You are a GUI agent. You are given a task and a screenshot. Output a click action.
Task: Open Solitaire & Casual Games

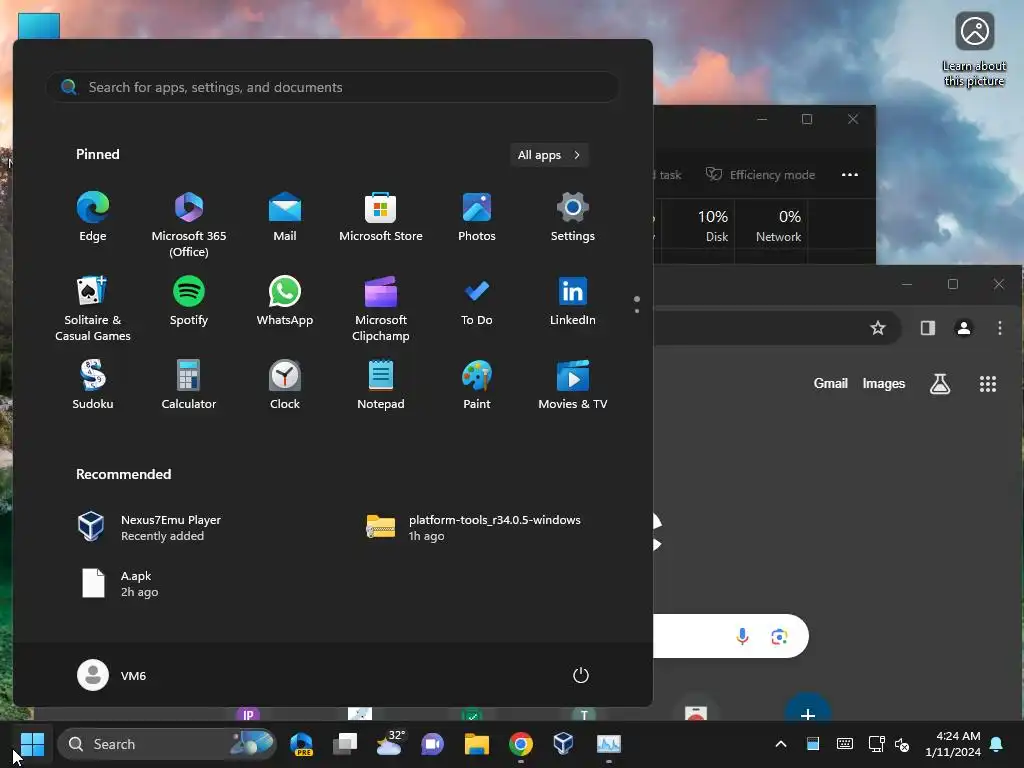click(x=93, y=308)
